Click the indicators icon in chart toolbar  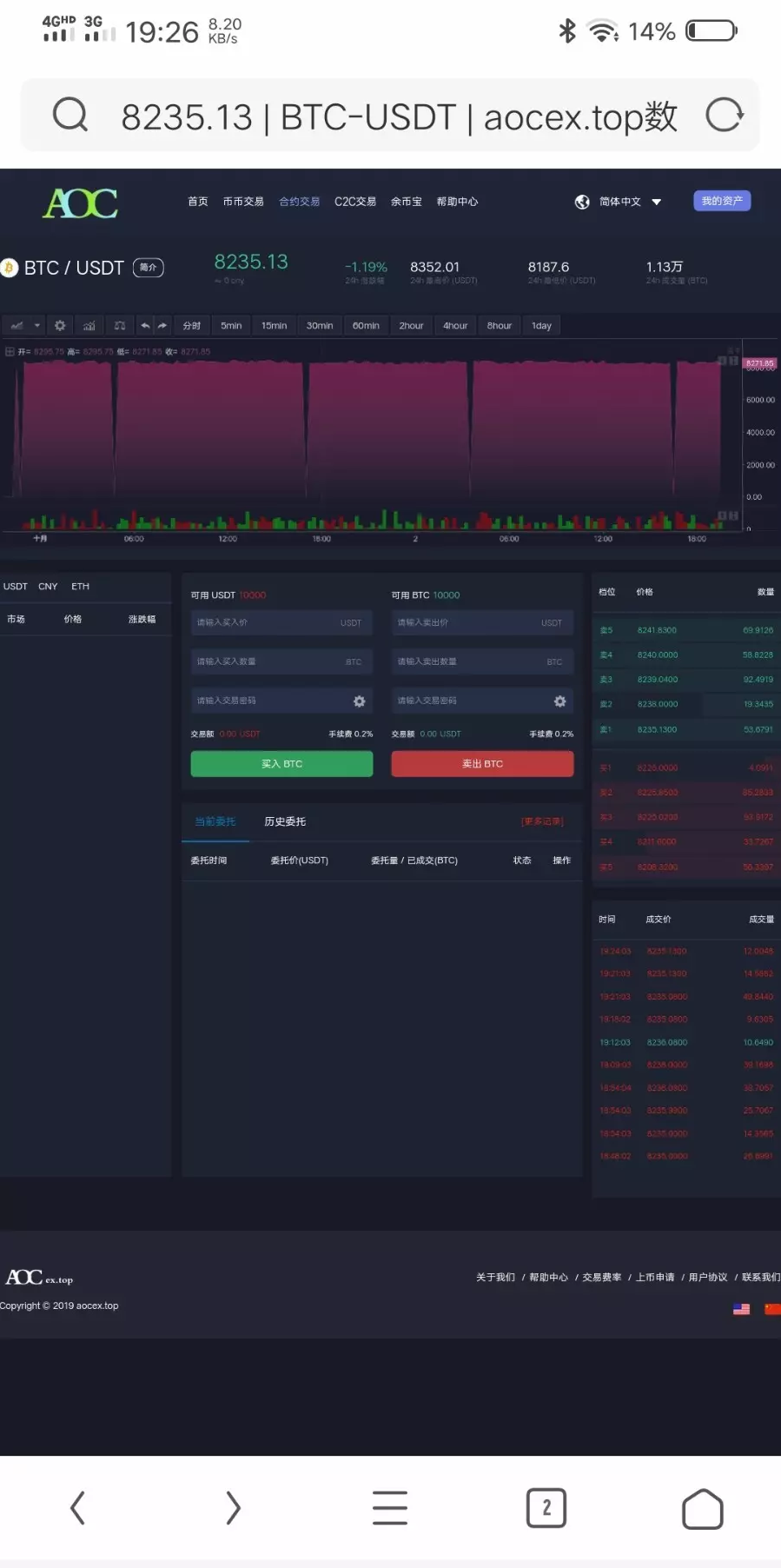(x=89, y=326)
